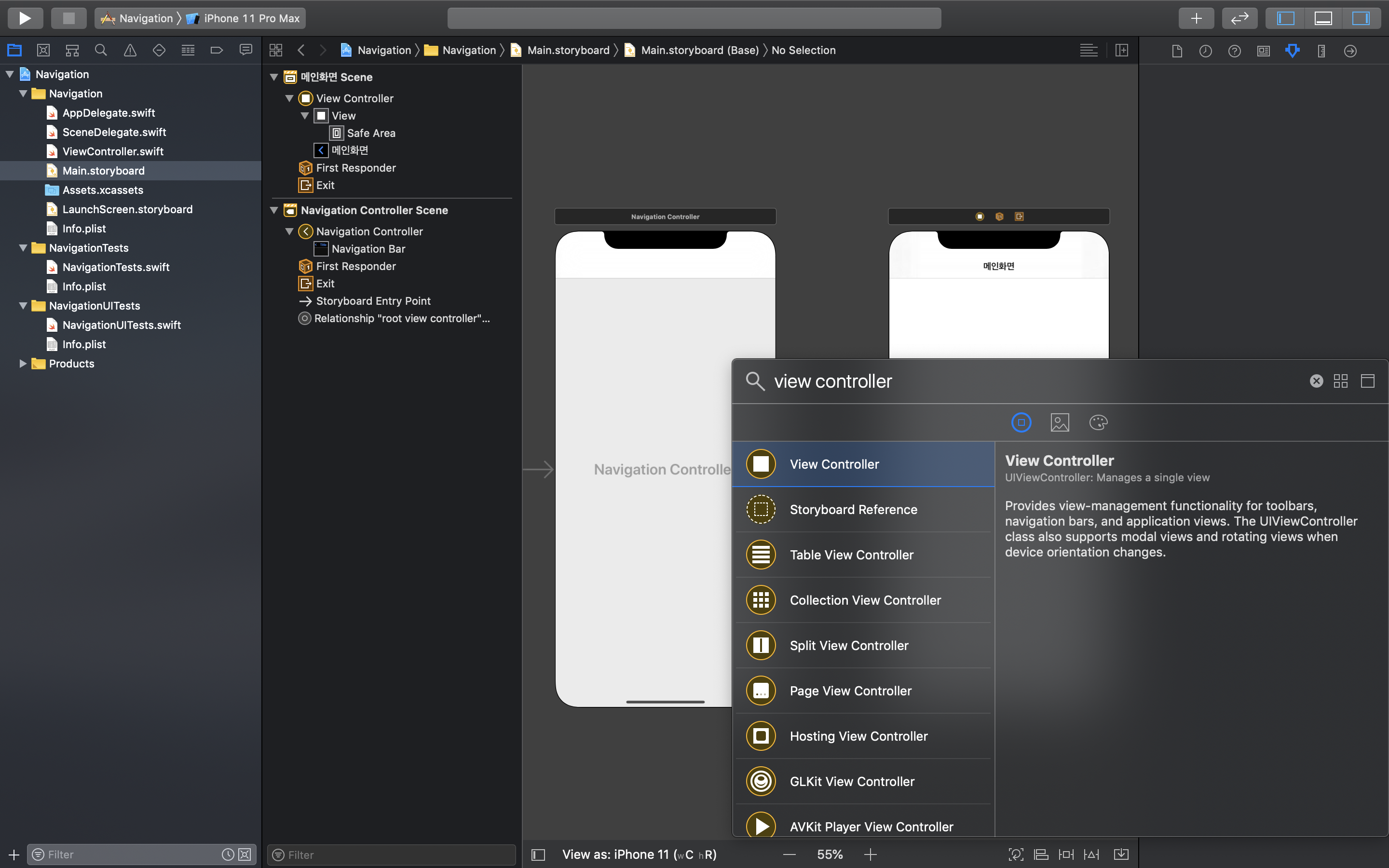Collapse the Navigation Controller Scene
This screenshot has width=1389, height=868.
[274, 210]
